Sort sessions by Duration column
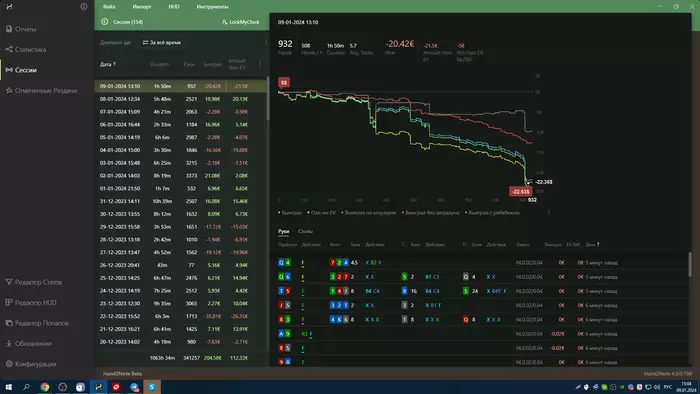Screen dimensions: 700x394 point(159,64)
